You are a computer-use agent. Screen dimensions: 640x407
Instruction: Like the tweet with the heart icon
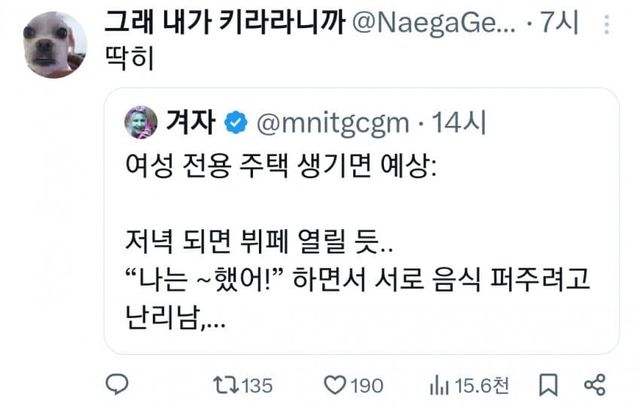336,384
